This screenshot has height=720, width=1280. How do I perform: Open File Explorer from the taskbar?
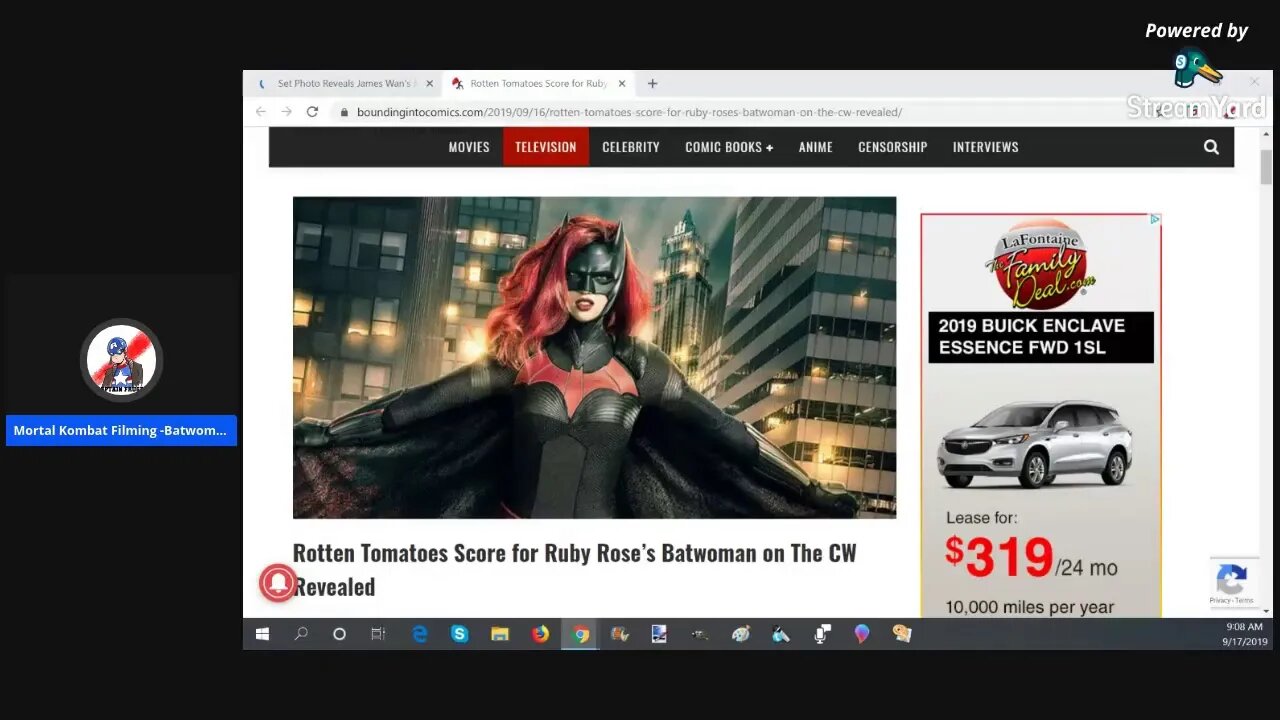[x=500, y=634]
